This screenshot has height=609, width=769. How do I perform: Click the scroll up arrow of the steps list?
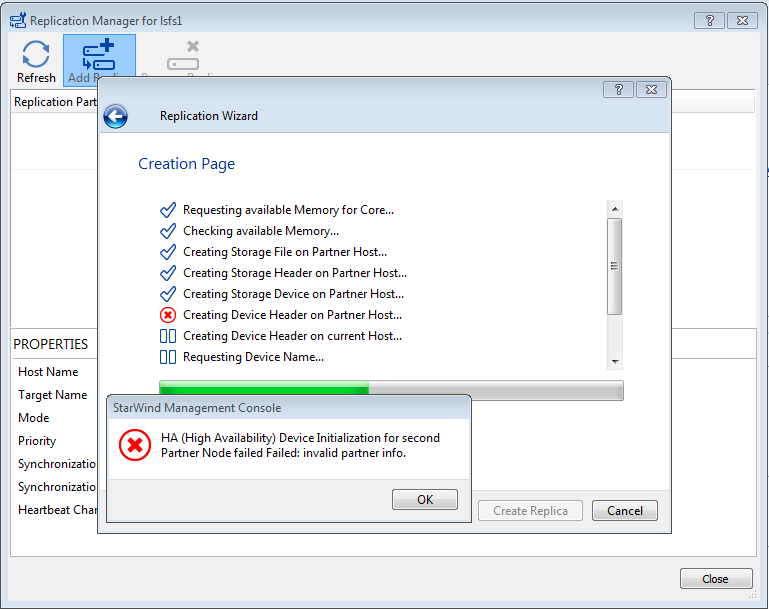615,209
